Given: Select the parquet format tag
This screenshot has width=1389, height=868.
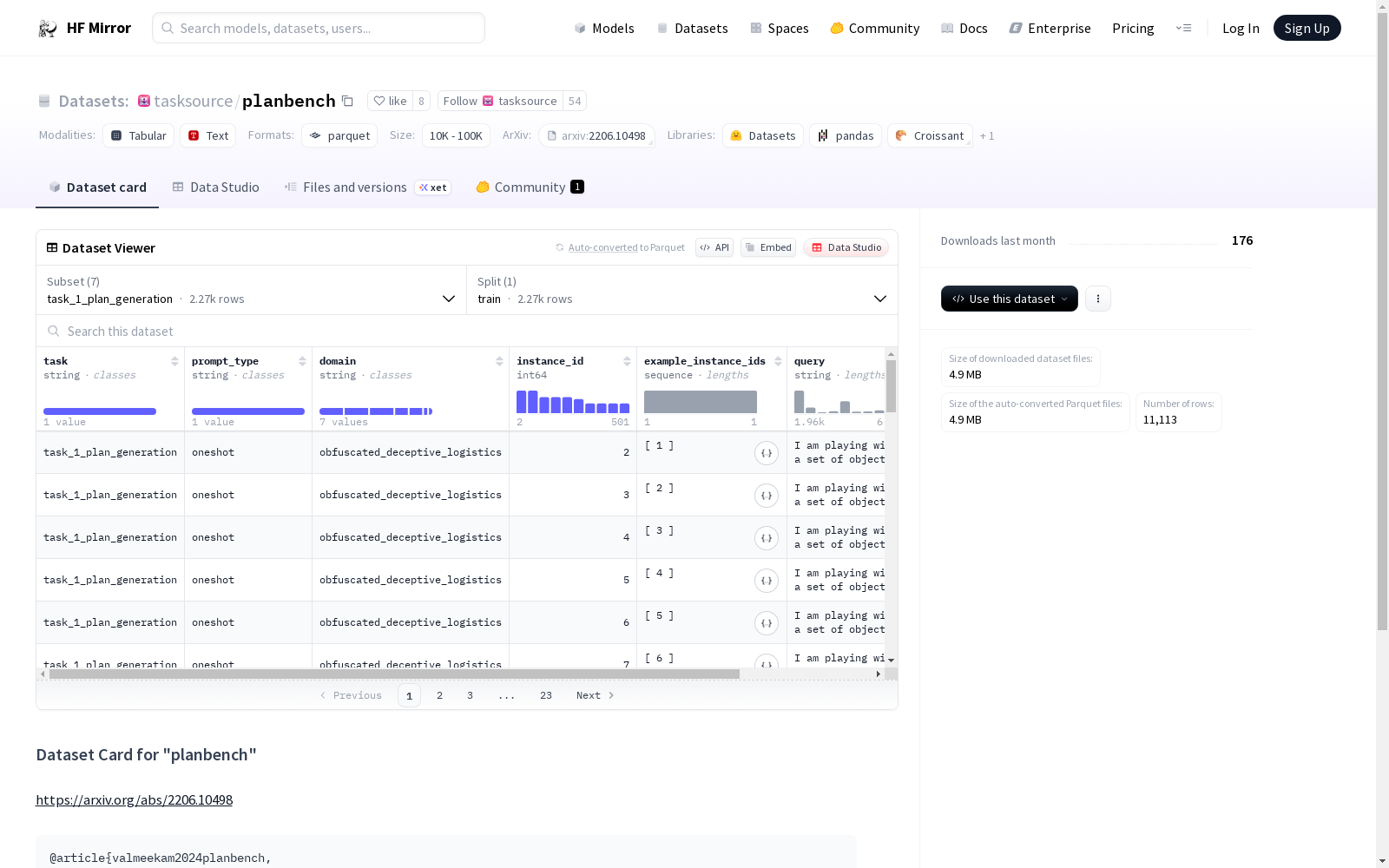Looking at the screenshot, I should coord(339,135).
